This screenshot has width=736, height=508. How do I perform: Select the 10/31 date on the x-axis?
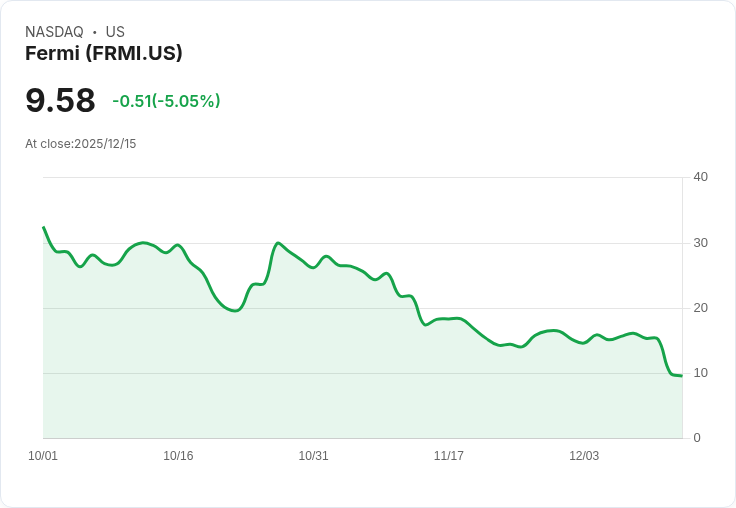click(x=313, y=456)
